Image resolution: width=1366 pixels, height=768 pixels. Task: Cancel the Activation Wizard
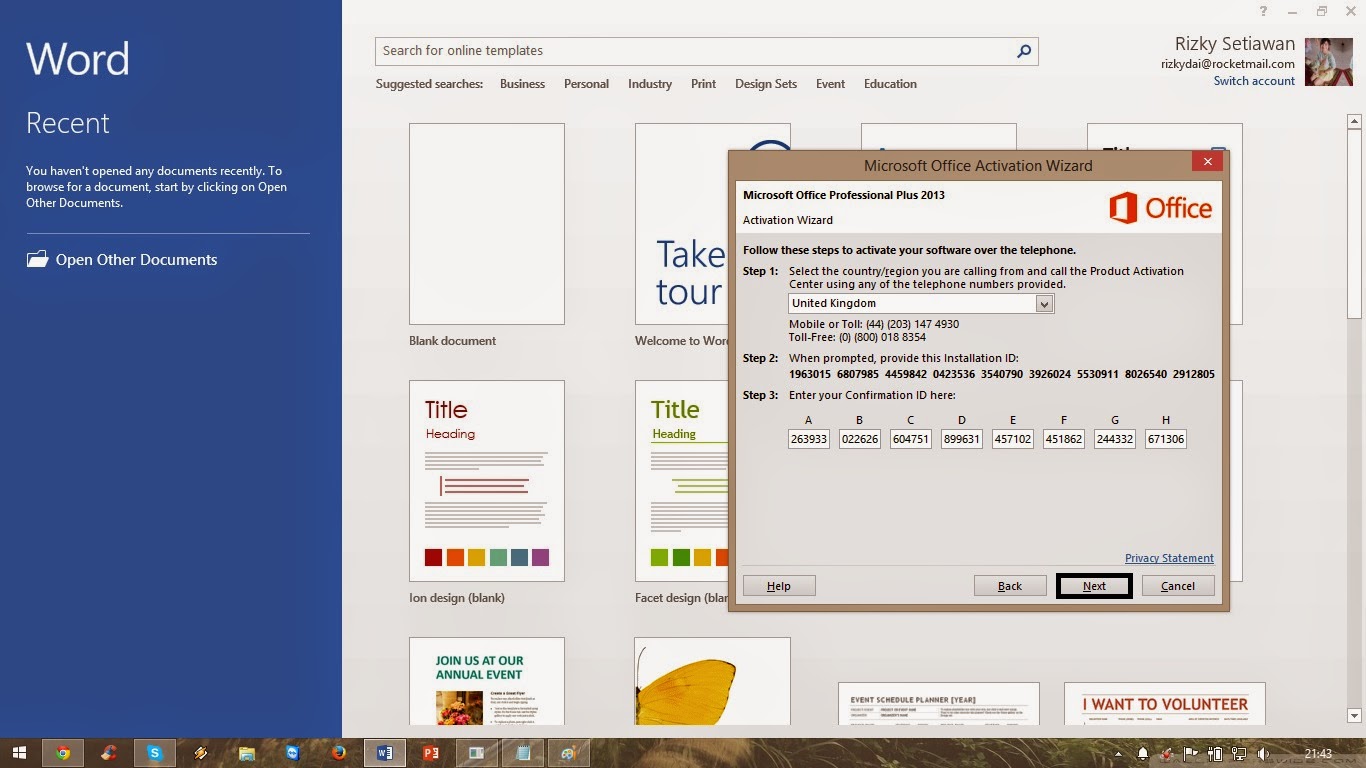click(x=1178, y=586)
